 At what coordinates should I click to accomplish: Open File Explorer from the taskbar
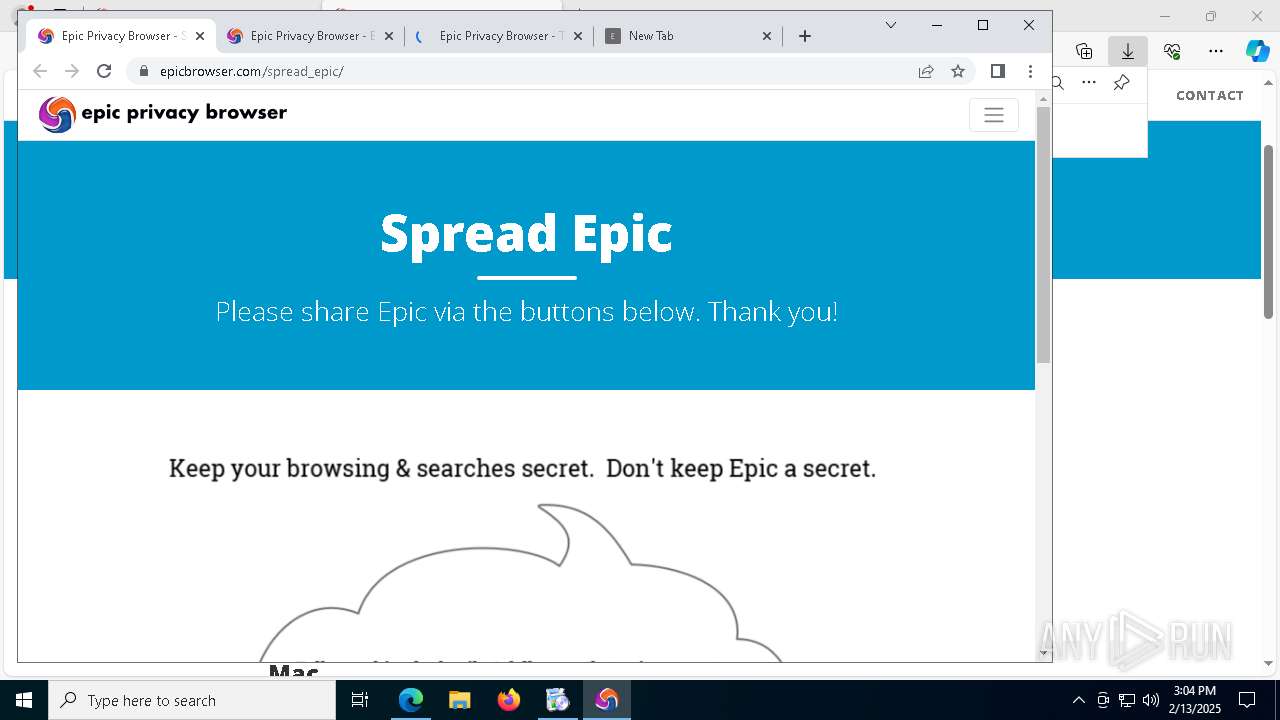tap(460, 700)
